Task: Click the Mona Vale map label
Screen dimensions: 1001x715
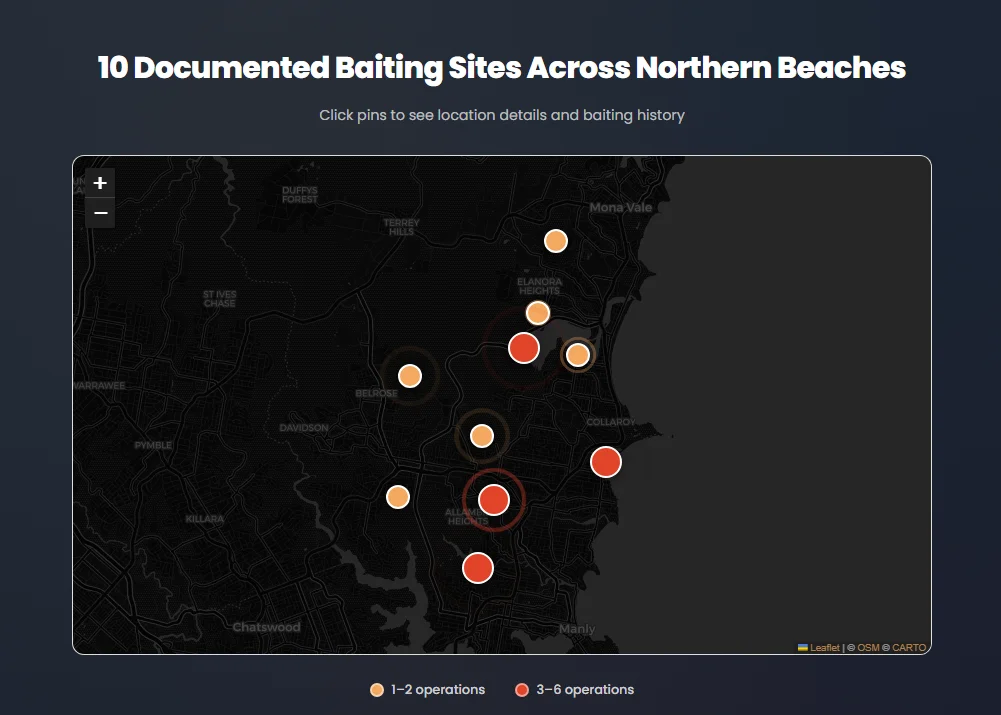Action: (620, 208)
